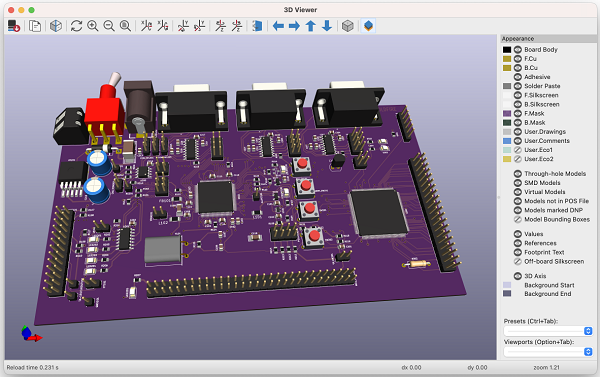The image size is (600, 377).
Task: Show Off-board Silkscreen
Action: pos(518,261)
